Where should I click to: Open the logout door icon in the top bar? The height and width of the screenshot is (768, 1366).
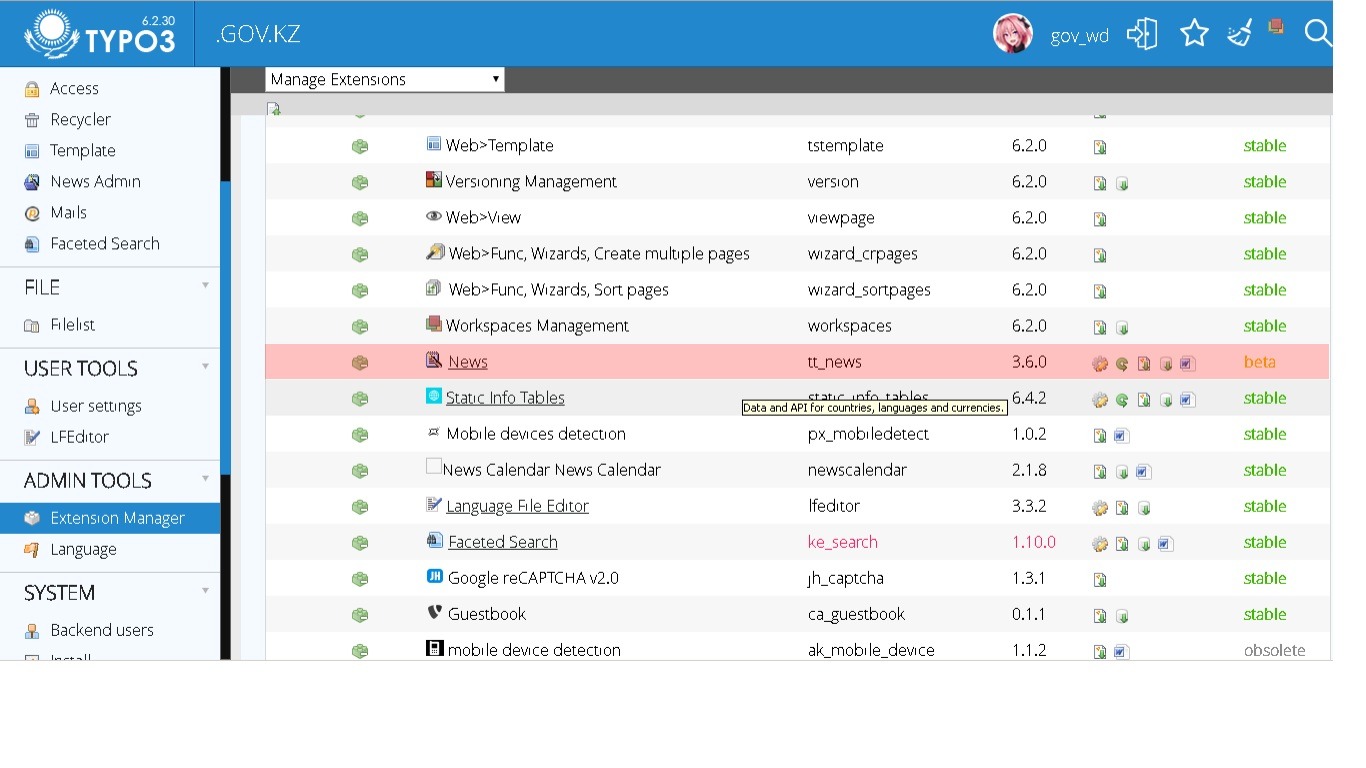(x=1141, y=34)
